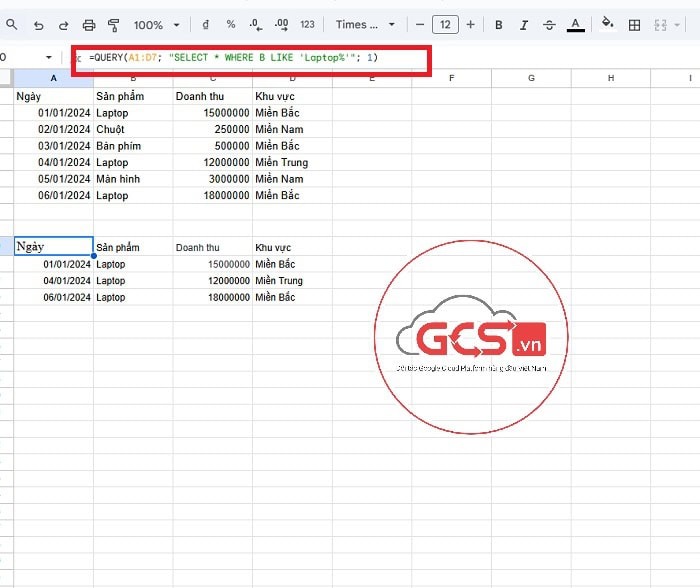Select column D header

(292, 78)
